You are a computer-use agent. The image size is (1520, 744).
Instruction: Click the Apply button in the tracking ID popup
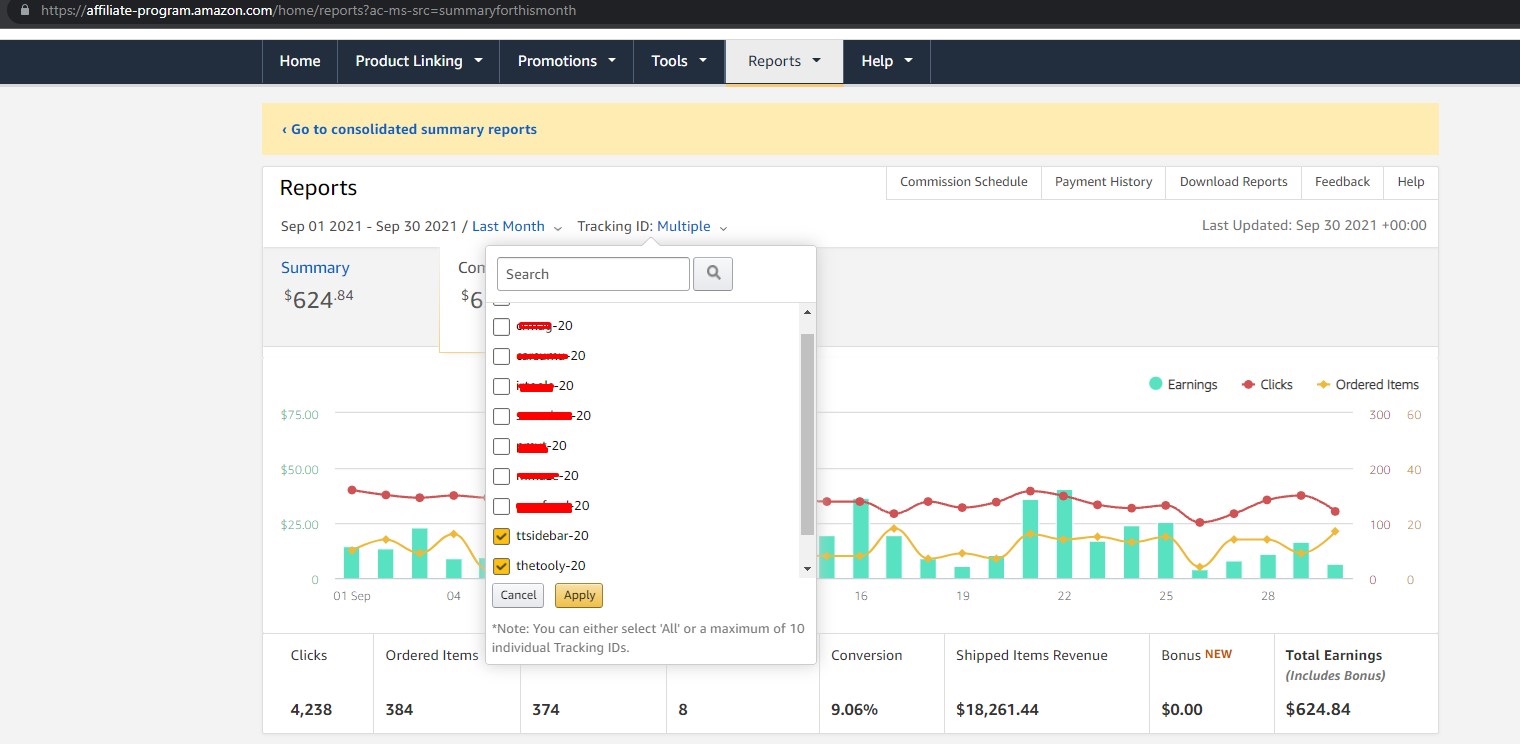[579, 595]
